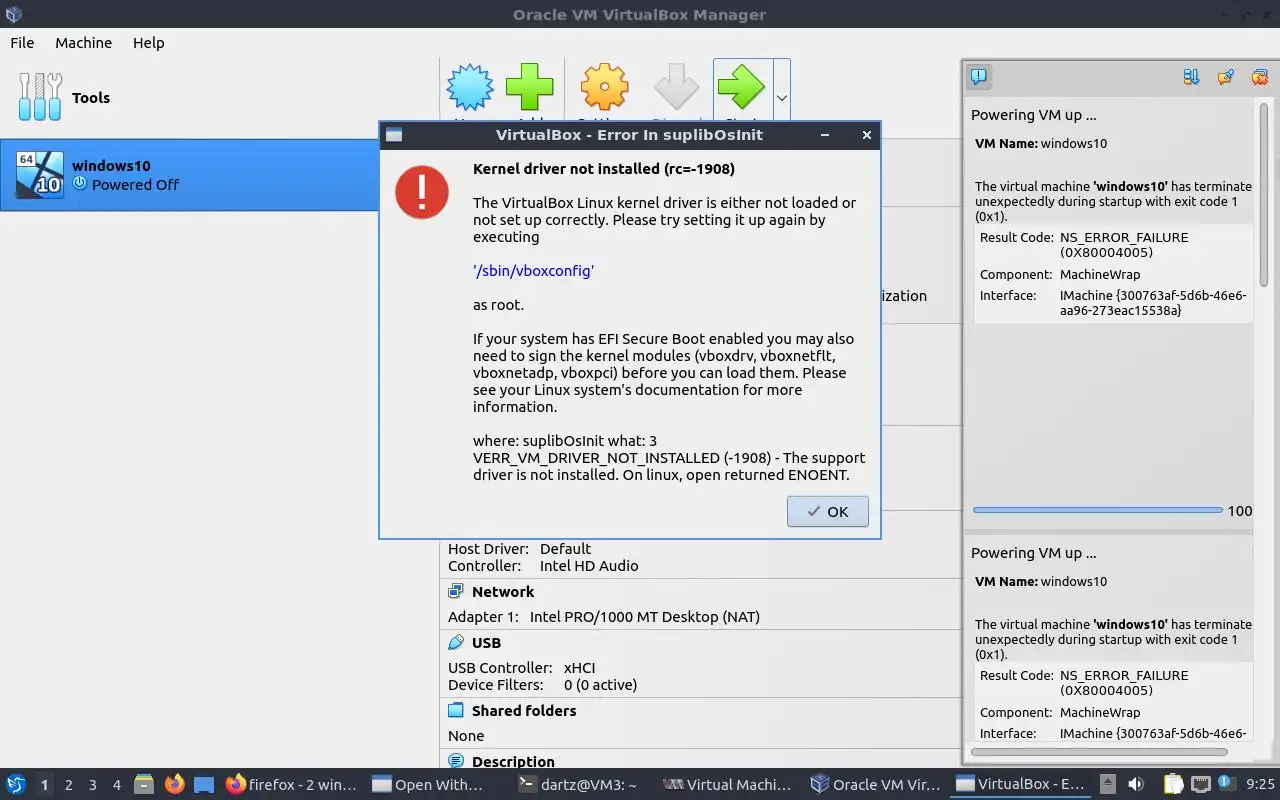This screenshot has height=800, width=1280.
Task: Click the notification center speech bubble icon
Action: 979,76
